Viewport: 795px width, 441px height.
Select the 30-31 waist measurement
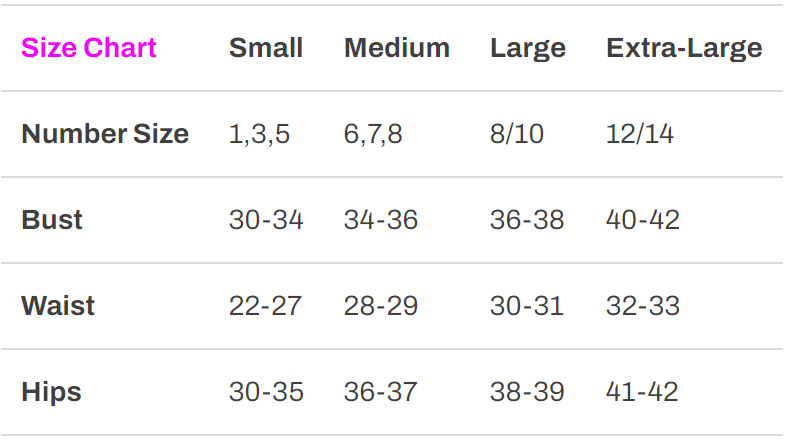pos(527,306)
